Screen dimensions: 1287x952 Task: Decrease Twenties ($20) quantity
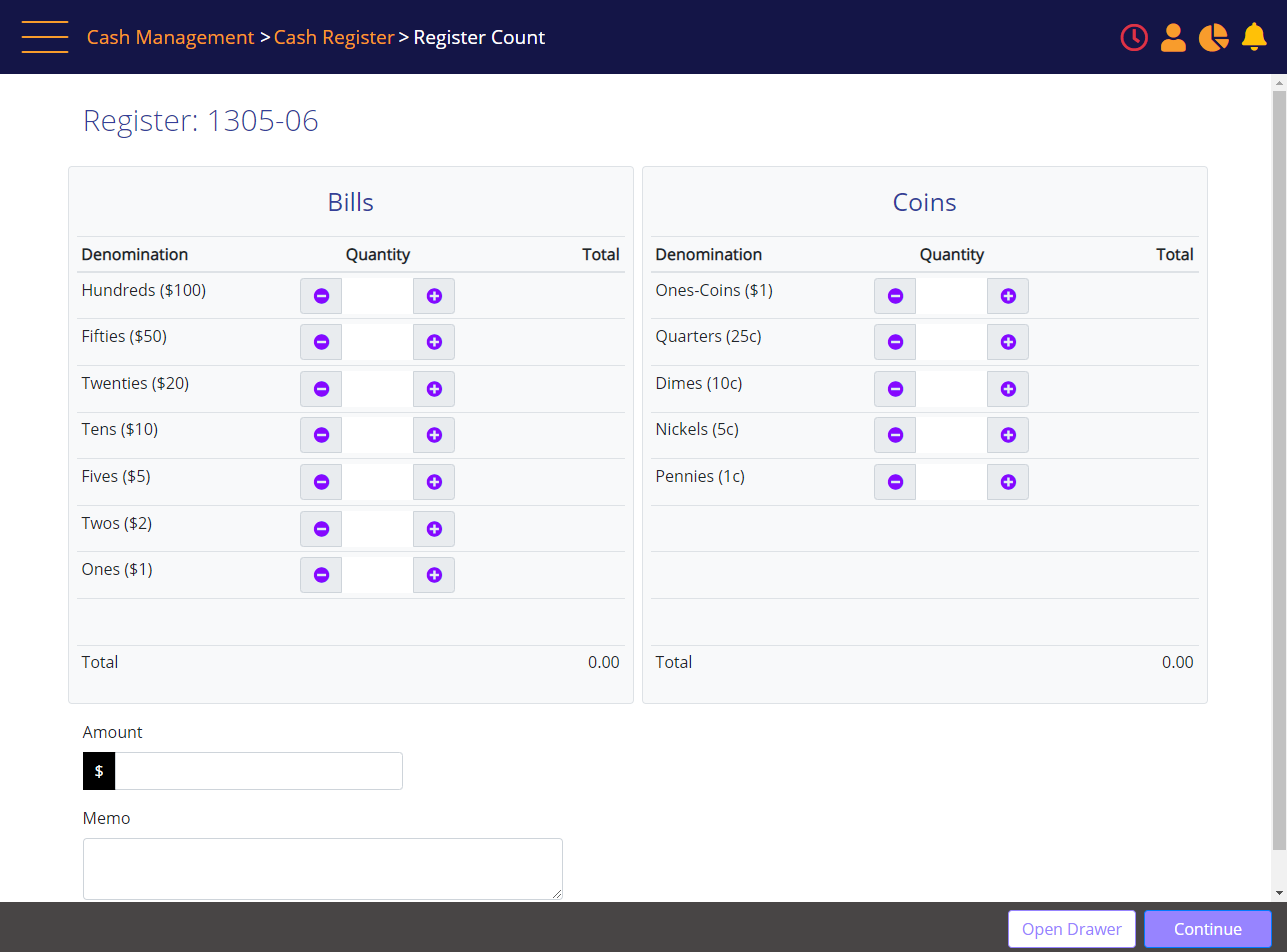tap(321, 389)
